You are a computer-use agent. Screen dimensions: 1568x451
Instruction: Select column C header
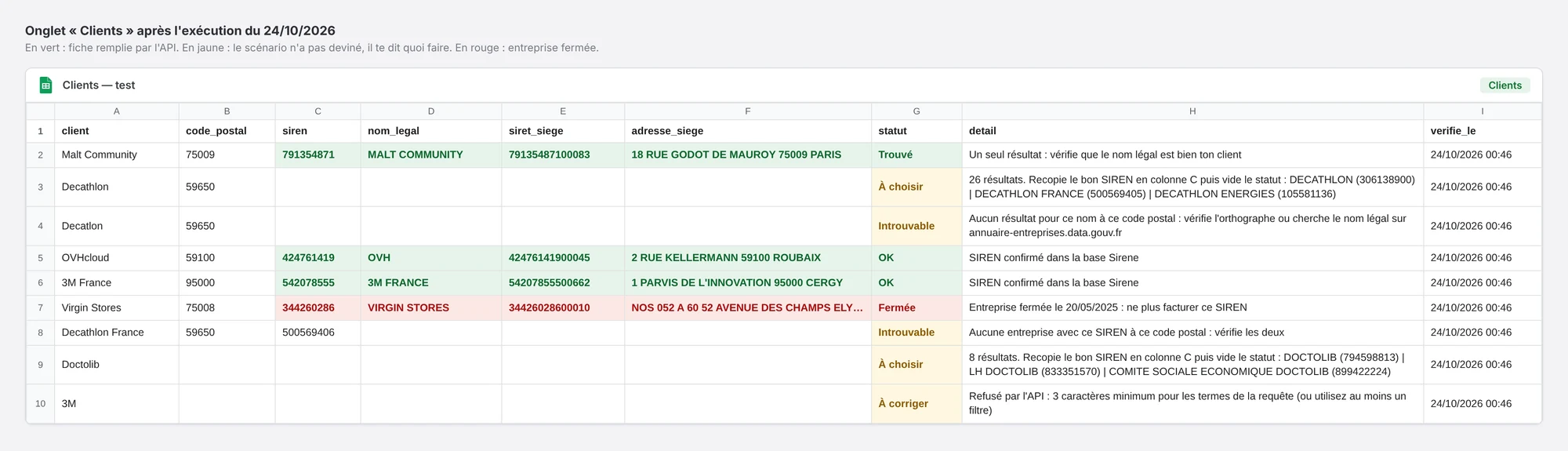pos(318,111)
